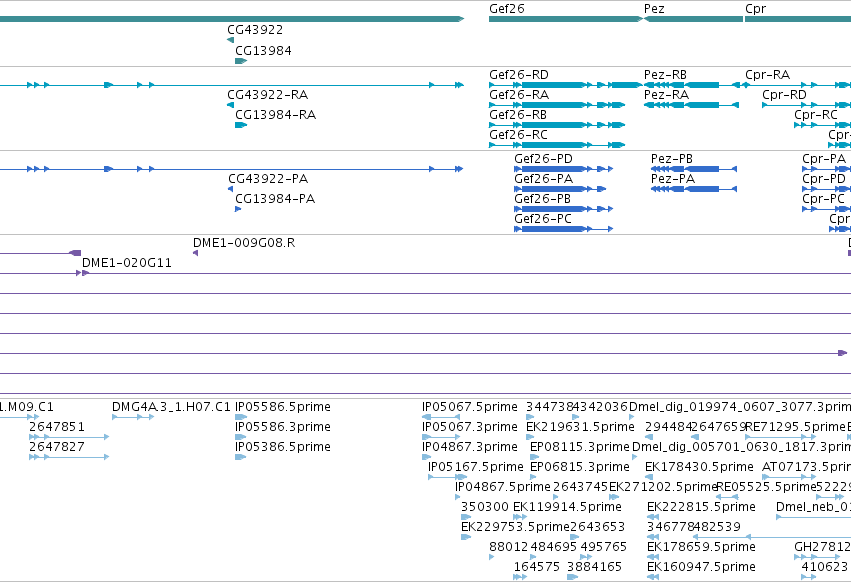This screenshot has width=851, height=582.
Task: Click the CG13984-RA transcript label
Action: (275, 115)
